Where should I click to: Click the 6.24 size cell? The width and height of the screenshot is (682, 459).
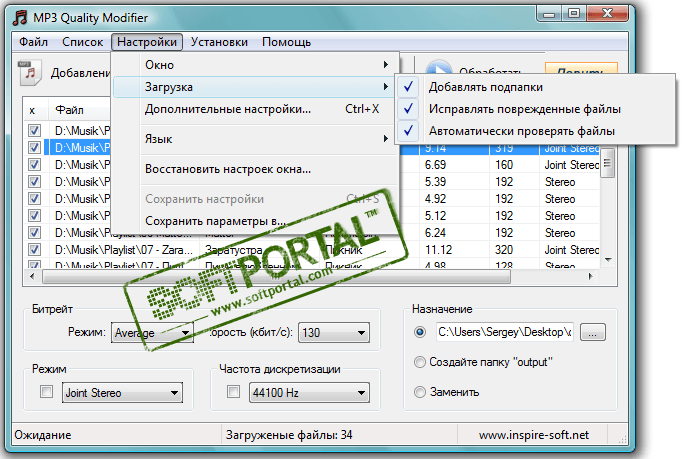click(435, 233)
